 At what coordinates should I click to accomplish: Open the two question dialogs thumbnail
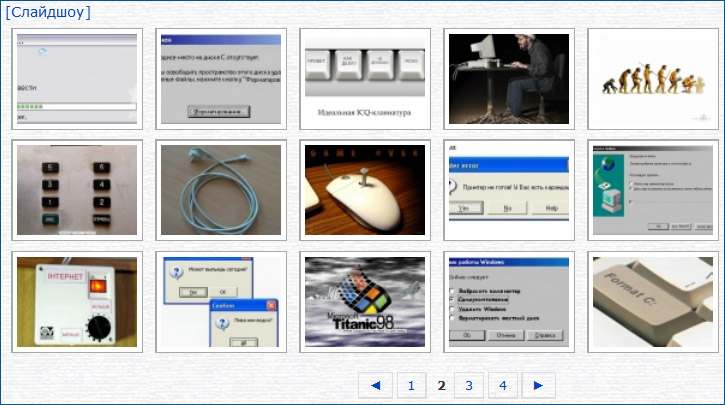[221, 302]
